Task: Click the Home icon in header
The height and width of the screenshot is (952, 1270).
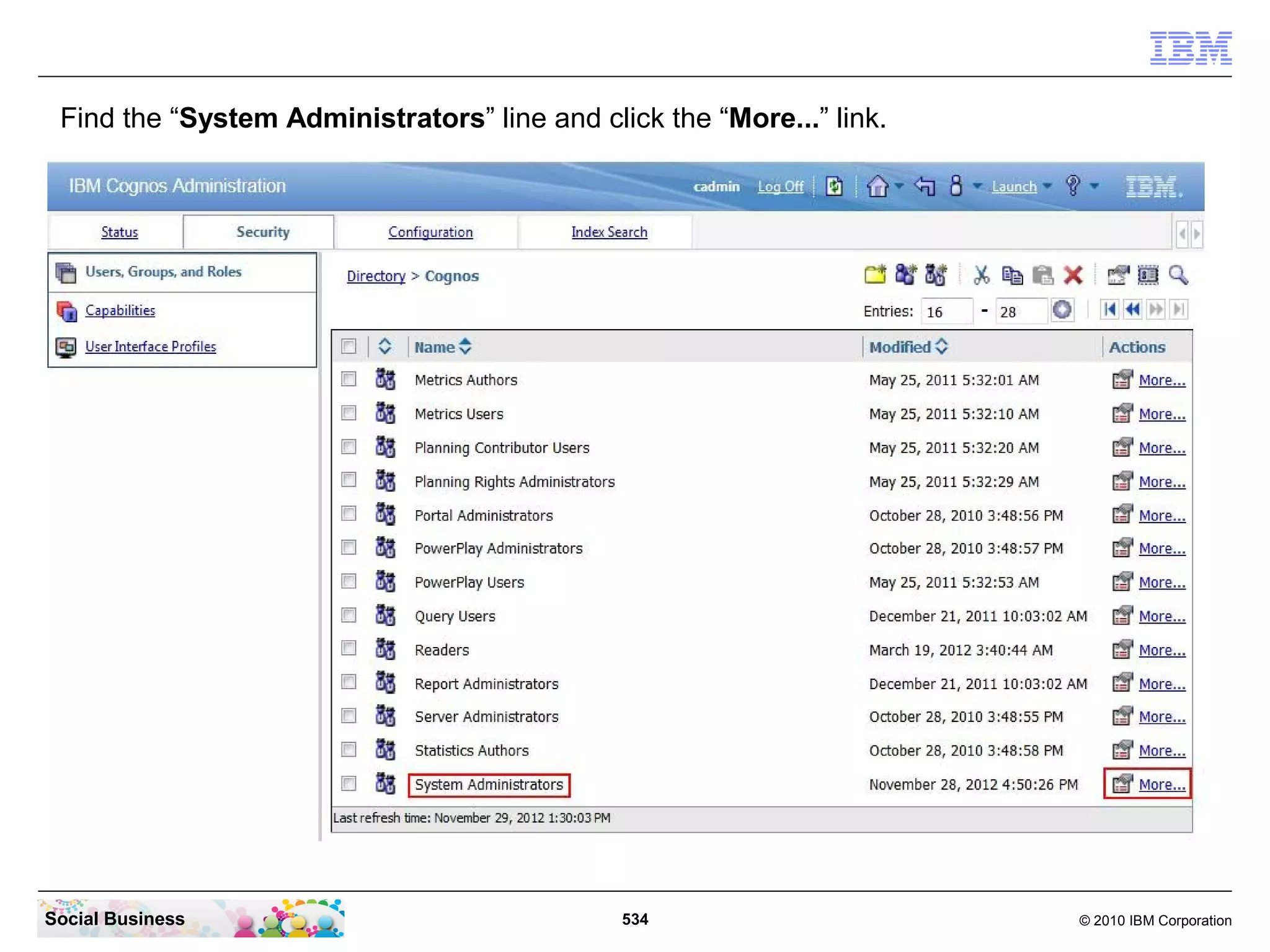Action: coord(877,186)
